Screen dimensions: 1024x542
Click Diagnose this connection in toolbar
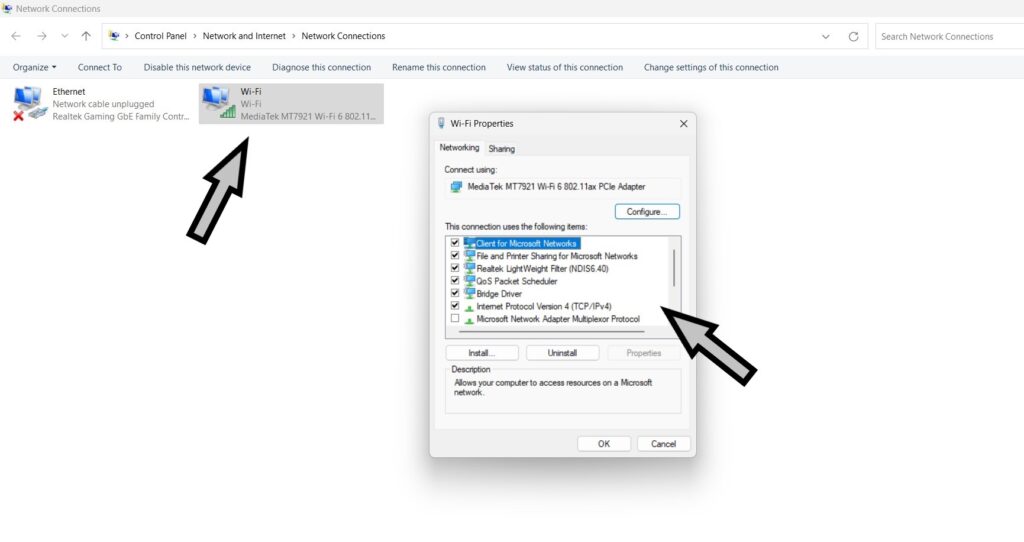tap(321, 67)
